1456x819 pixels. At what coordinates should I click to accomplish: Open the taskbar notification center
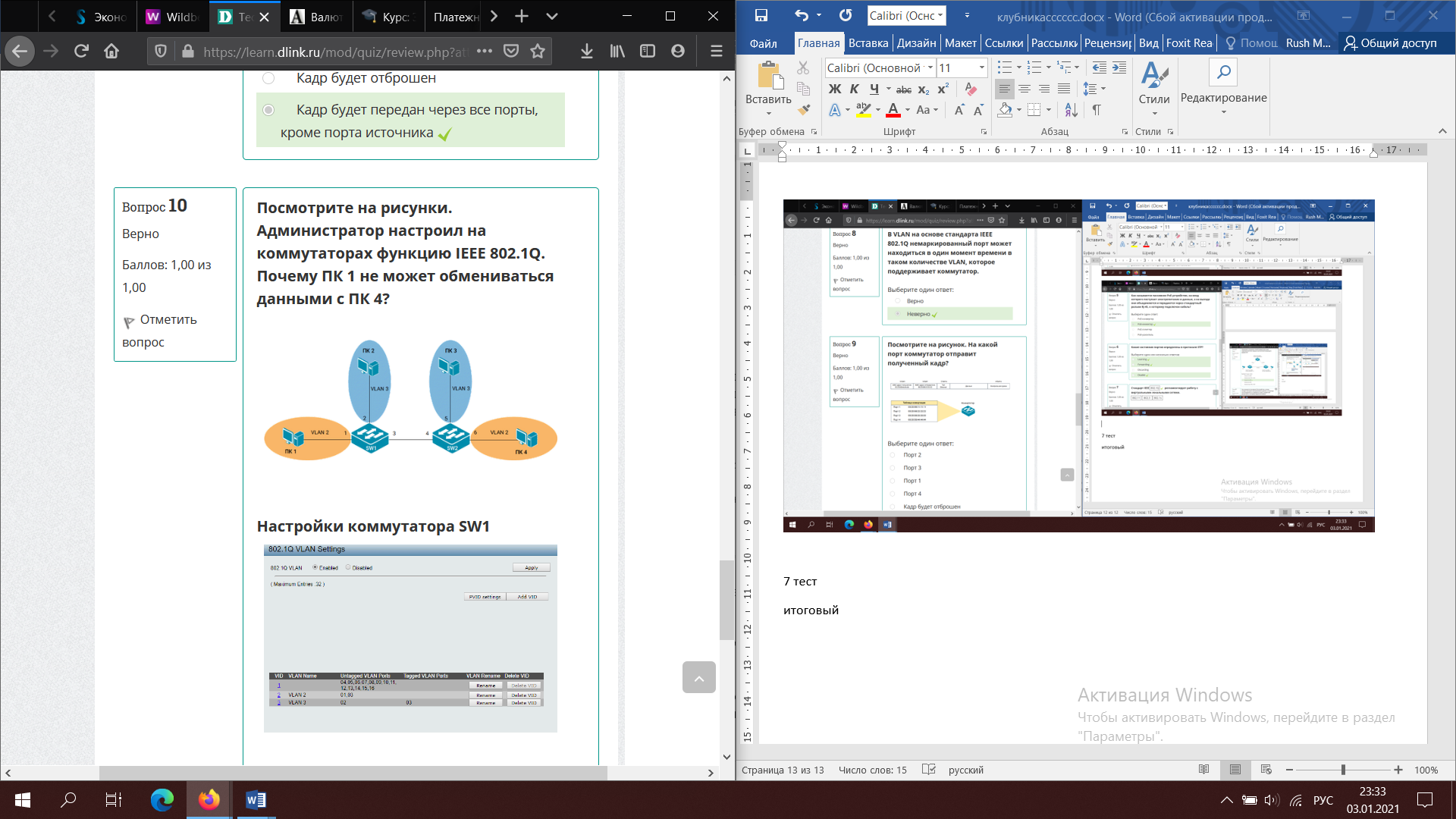1425,800
